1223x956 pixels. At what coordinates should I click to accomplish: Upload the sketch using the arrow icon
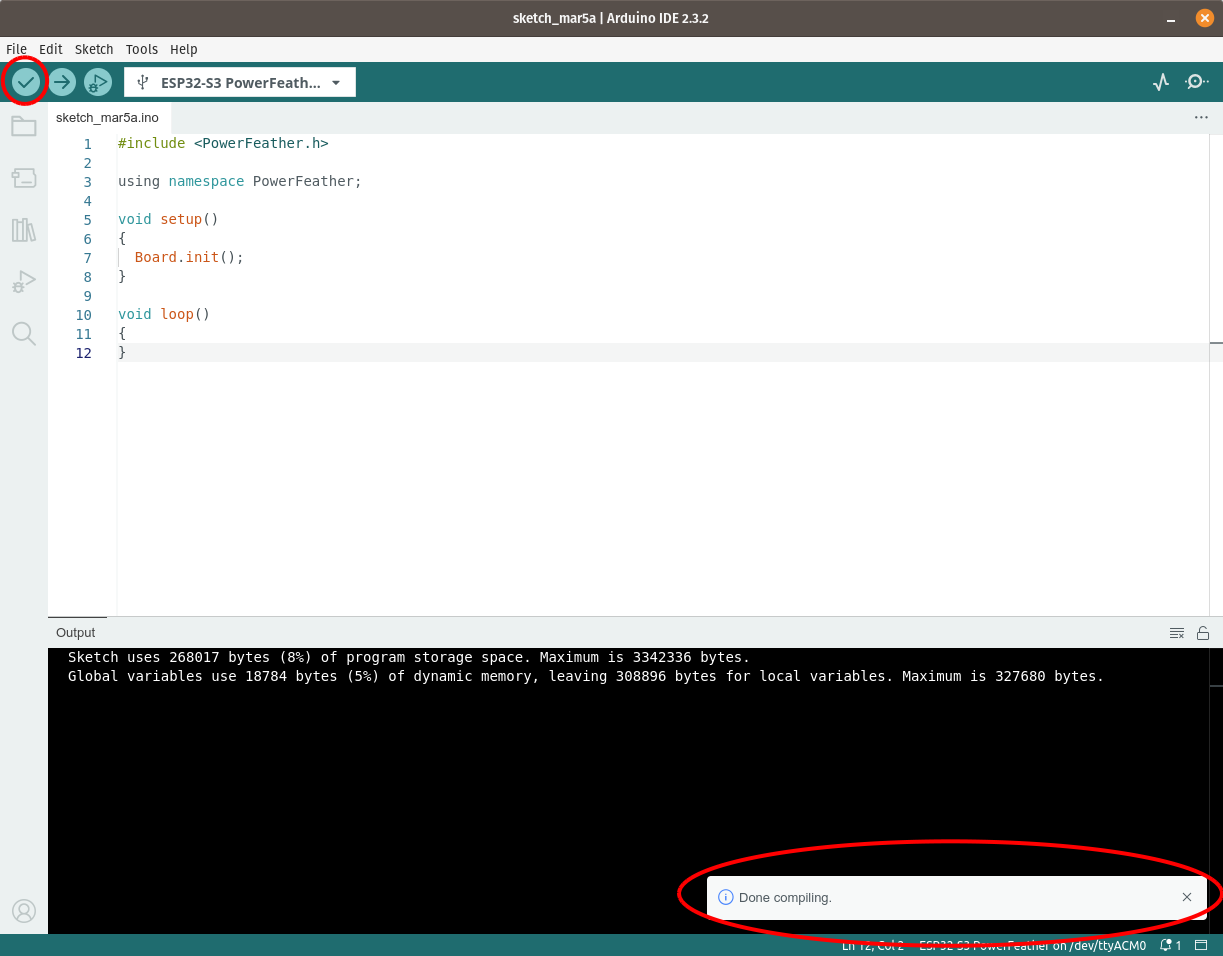pyautogui.click(x=62, y=82)
